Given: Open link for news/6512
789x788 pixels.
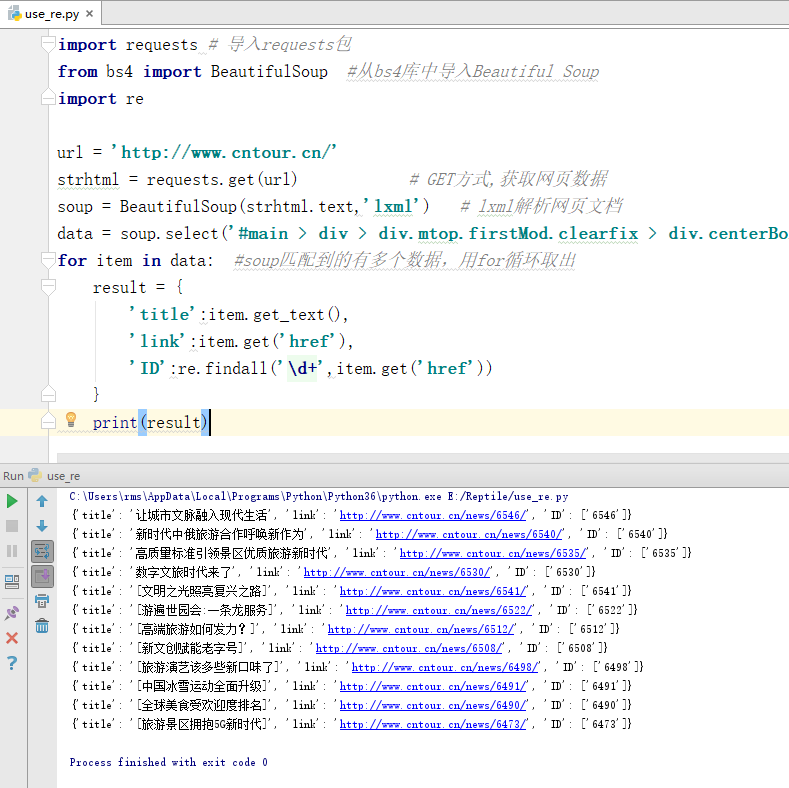Looking at the screenshot, I should pyautogui.click(x=421, y=629).
